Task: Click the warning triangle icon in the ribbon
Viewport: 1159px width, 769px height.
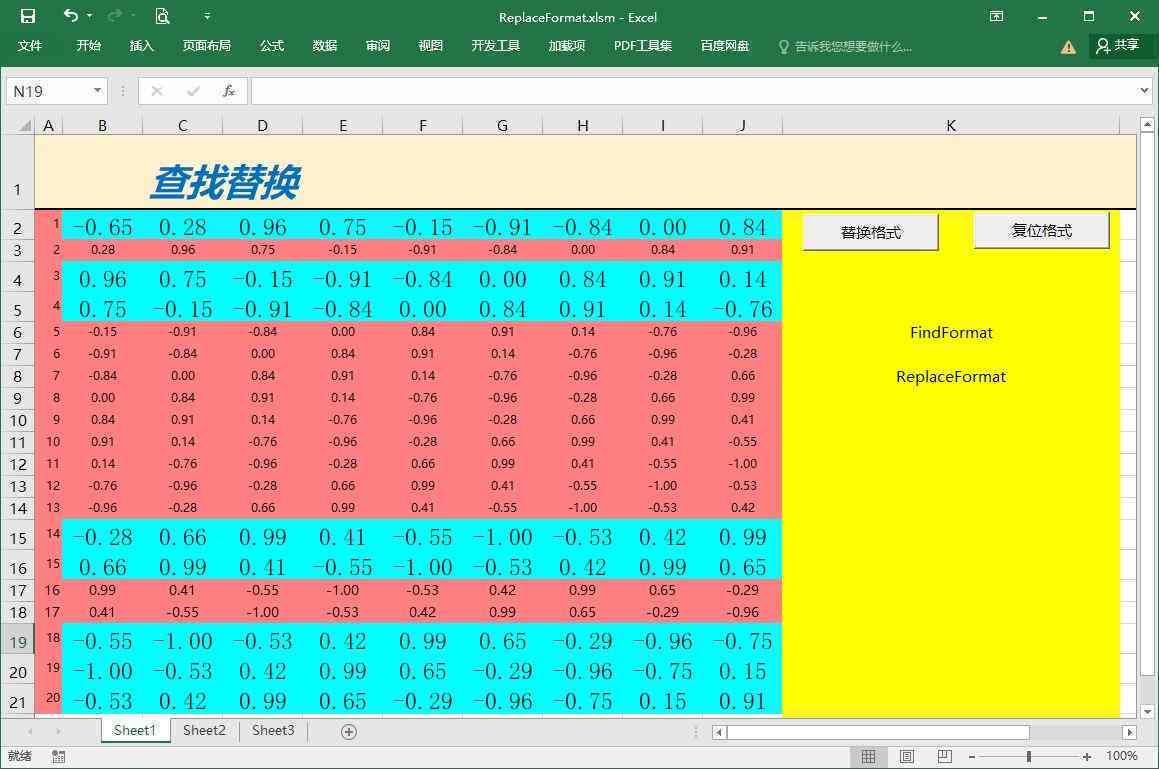Action: pyautogui.click(x=1068, y=47)
